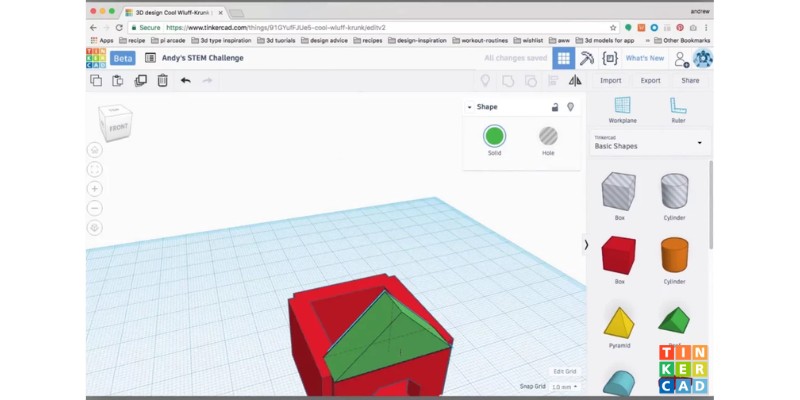Click the Import button

pos(610,81)
